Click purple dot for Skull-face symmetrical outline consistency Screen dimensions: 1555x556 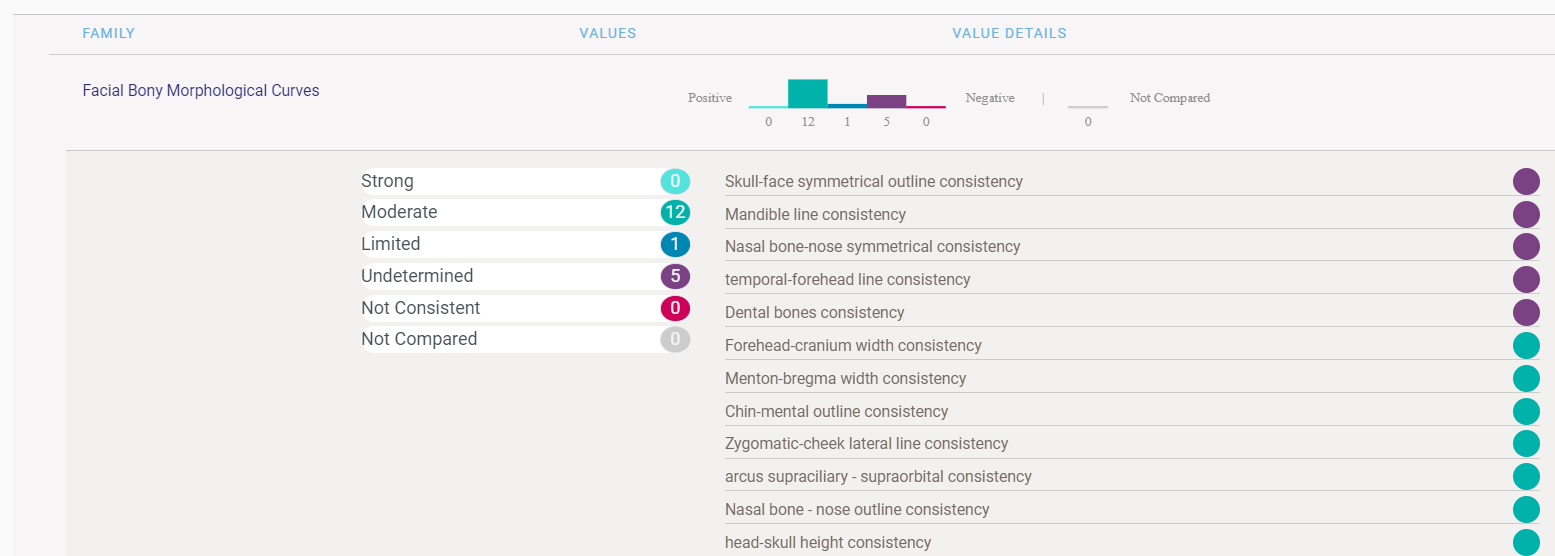point(1525,181)
